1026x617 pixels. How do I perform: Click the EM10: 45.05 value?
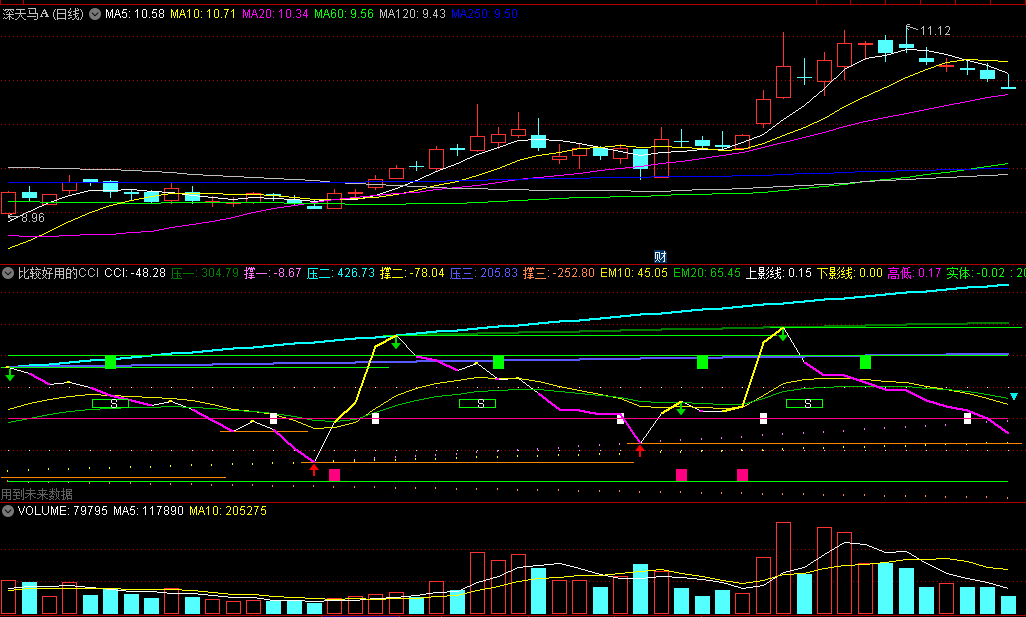coord(634,273)
